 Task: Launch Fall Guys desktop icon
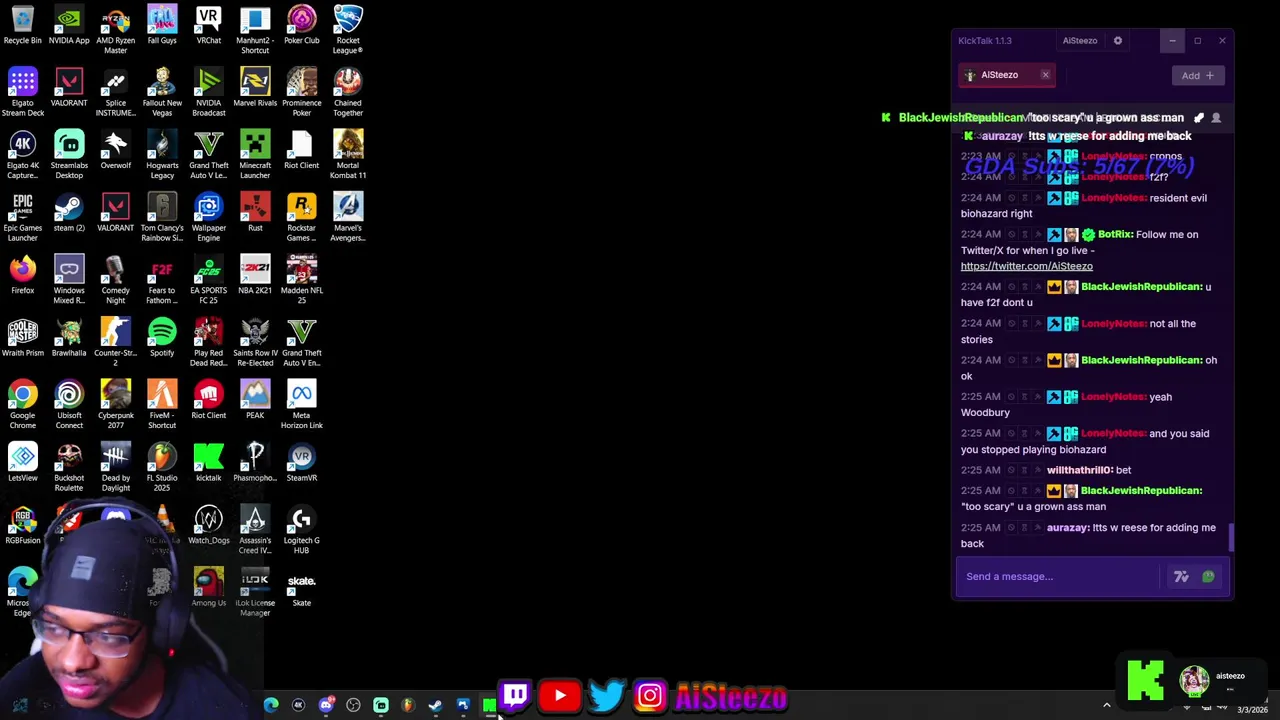tap(162, 26)
